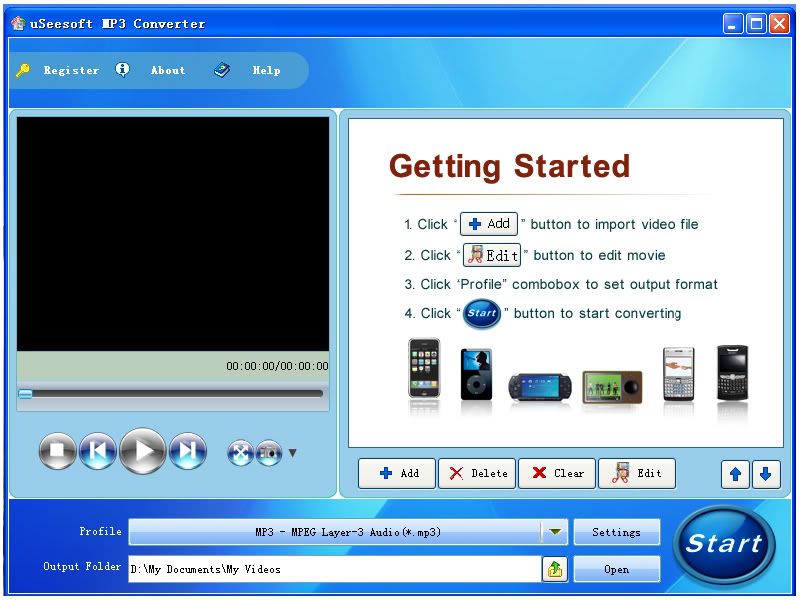
Task: Minimize the uSeesoft MP3 Converter window
Action: point(733,23)
